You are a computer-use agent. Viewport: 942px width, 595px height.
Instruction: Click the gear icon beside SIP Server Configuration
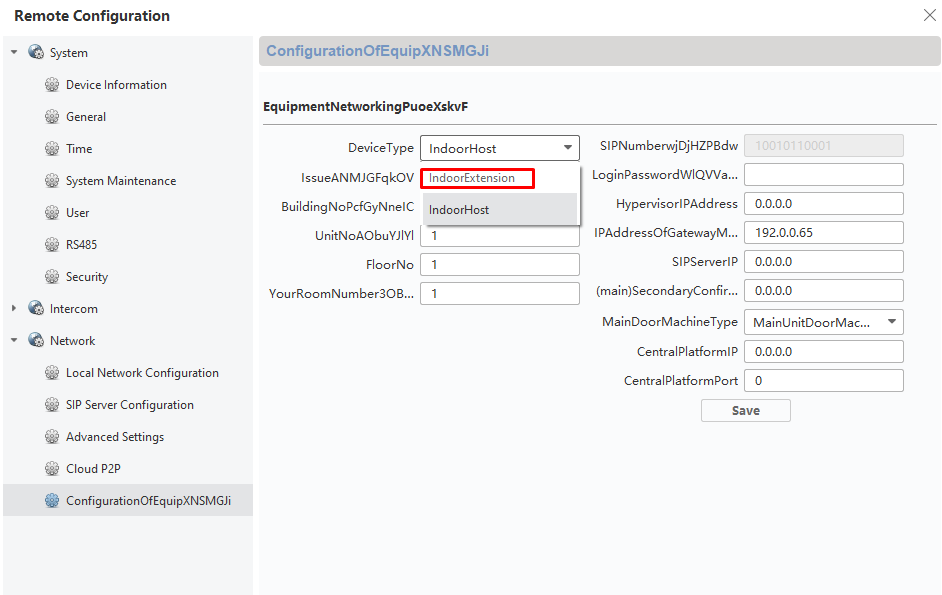coord(52,404)
